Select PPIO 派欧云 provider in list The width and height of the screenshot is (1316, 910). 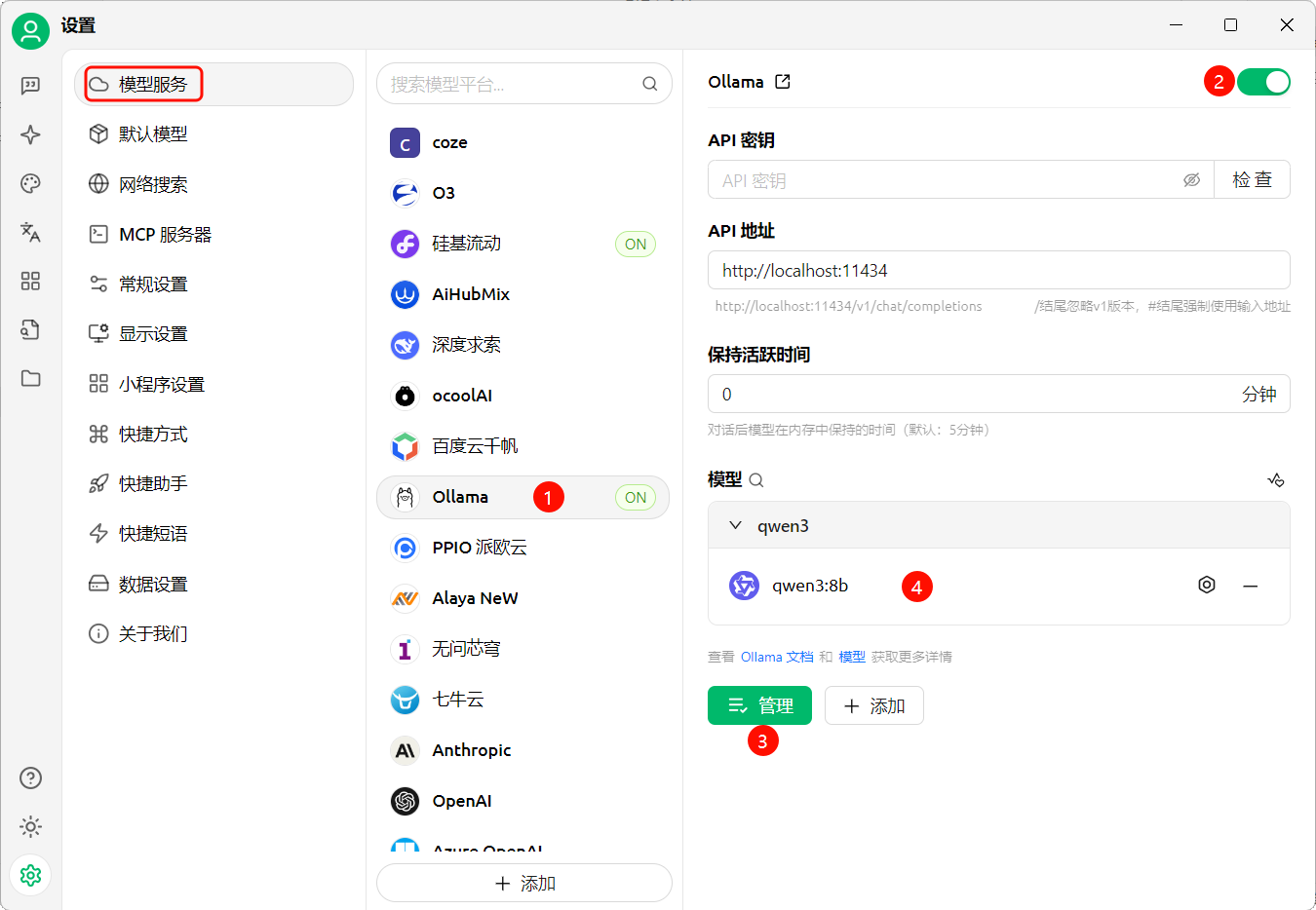click(523, 548)
